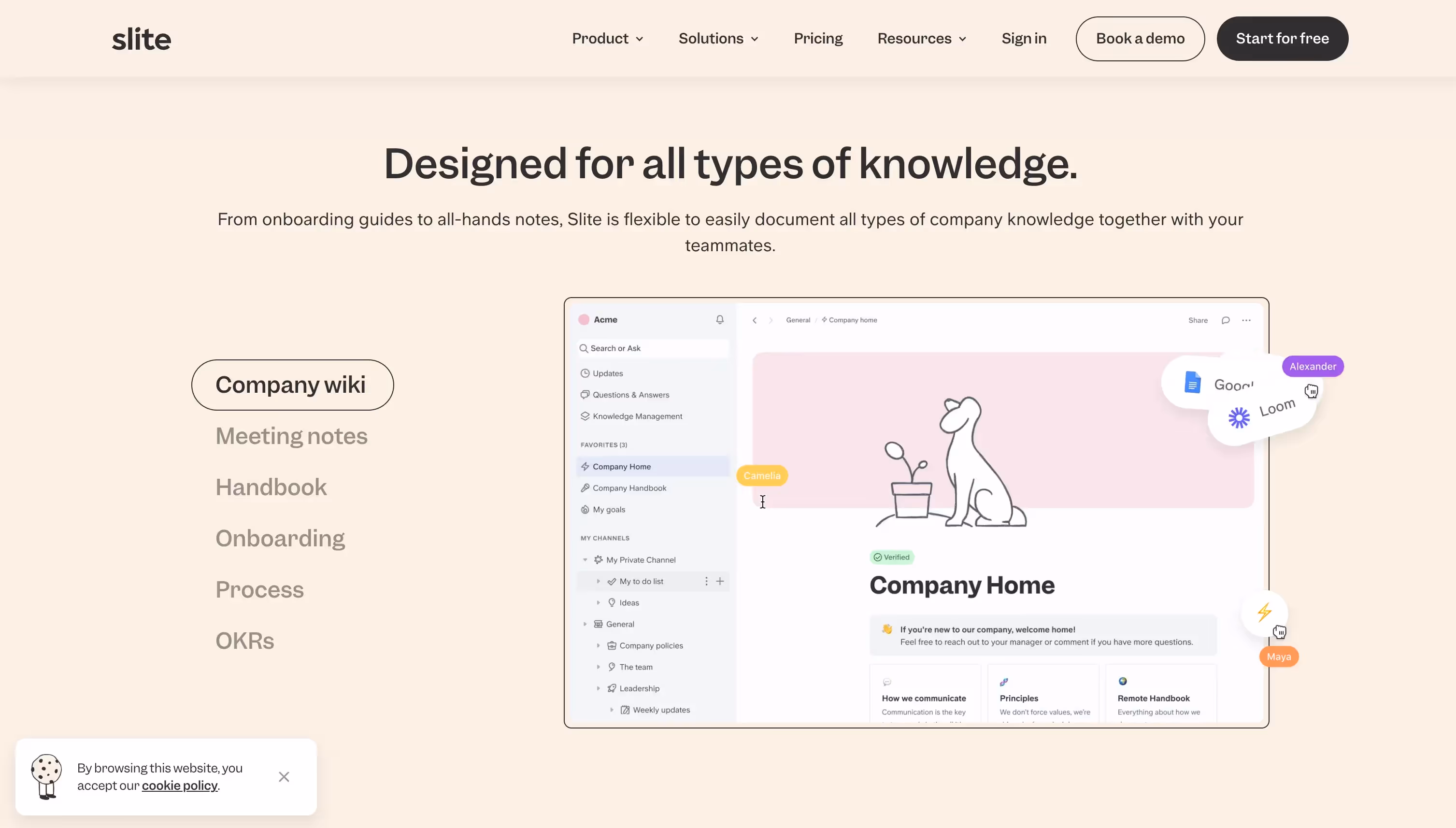Open the cookie policy link

[x=180, y=786]
